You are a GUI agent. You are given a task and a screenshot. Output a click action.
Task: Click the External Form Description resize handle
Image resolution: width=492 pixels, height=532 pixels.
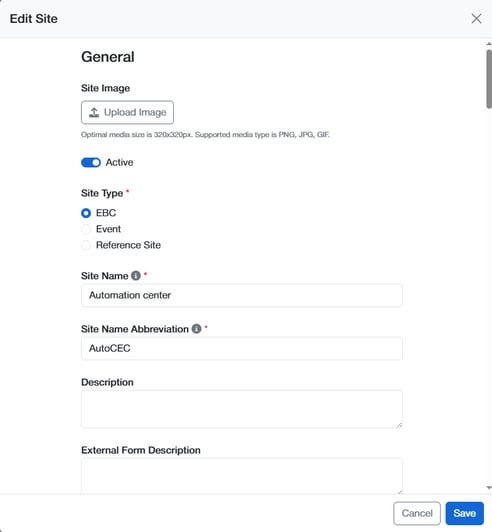399,491
